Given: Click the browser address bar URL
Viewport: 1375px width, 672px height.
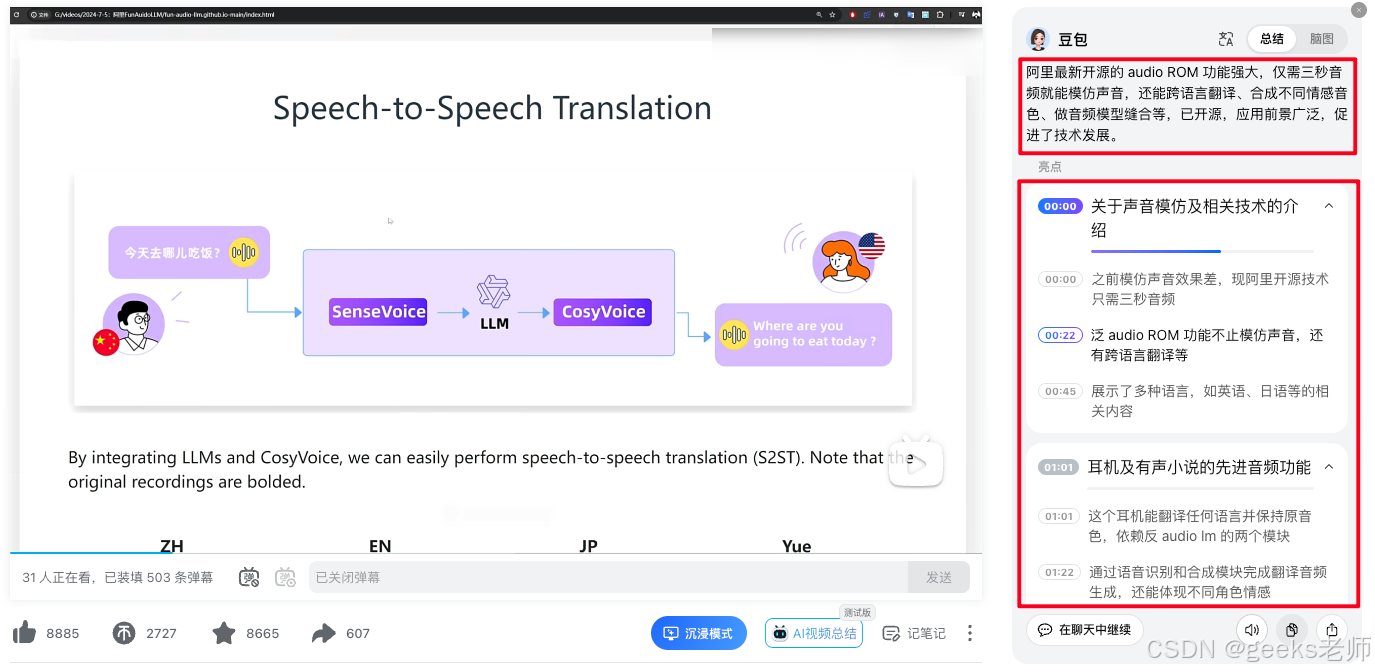Looking at the screenshot, I should pos(165,15).
